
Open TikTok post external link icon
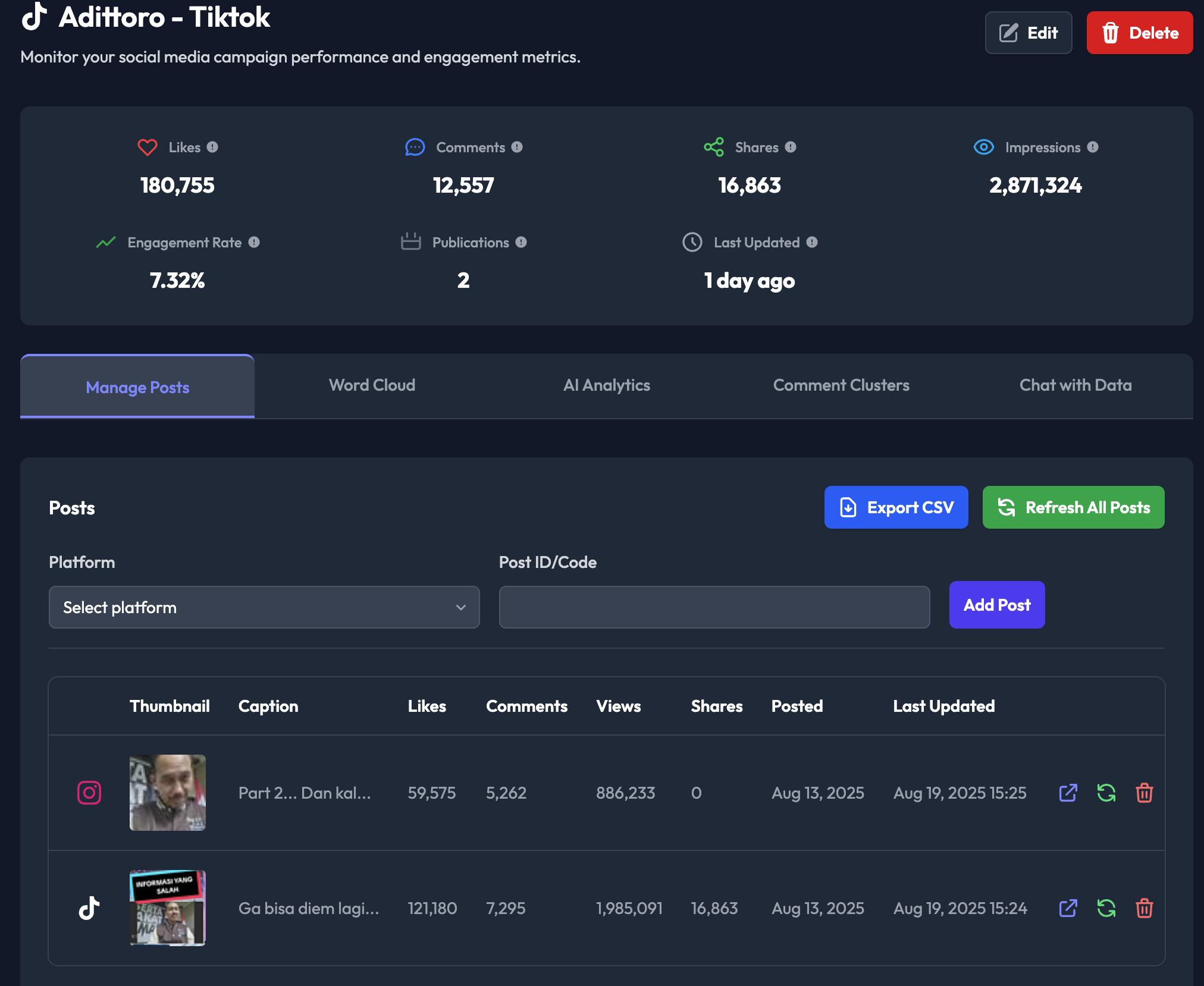point(1068,908)
